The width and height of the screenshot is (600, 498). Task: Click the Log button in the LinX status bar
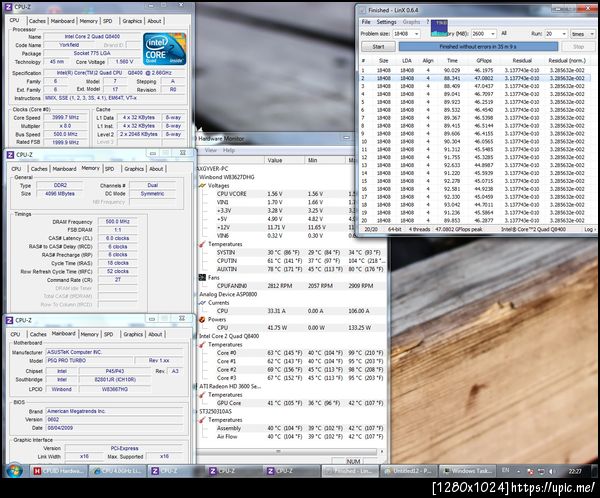coord(590,229)
